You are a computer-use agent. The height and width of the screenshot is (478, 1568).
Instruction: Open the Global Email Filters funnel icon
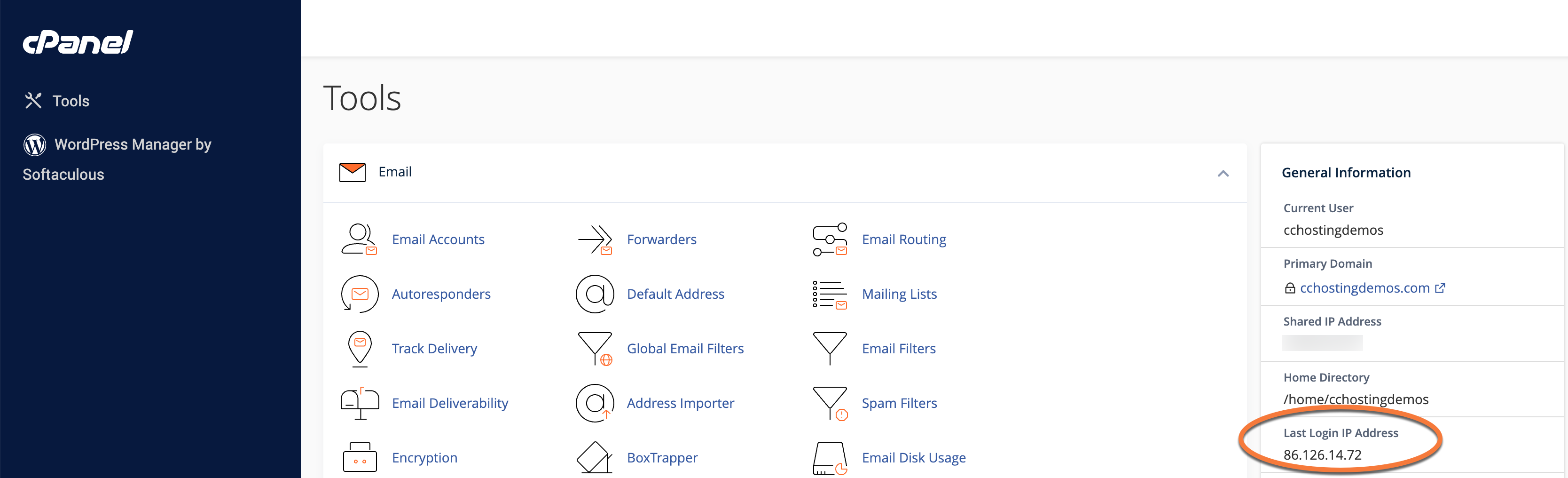[x=594, y=348]
